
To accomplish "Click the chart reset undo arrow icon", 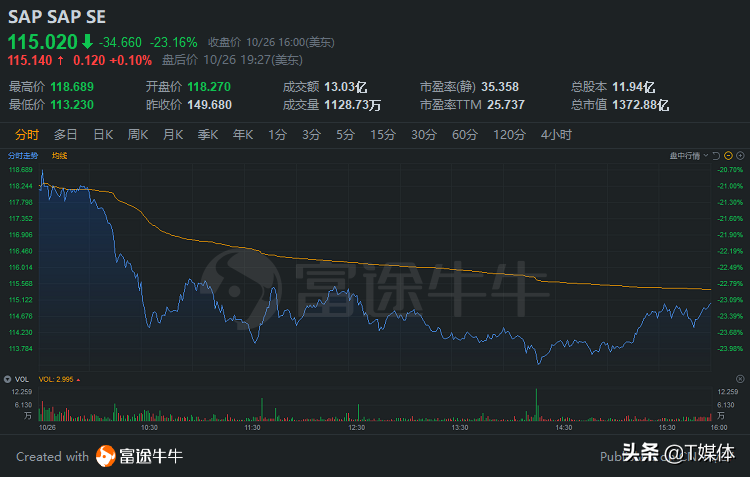I will pyautogui.click(x=716, y=155).
